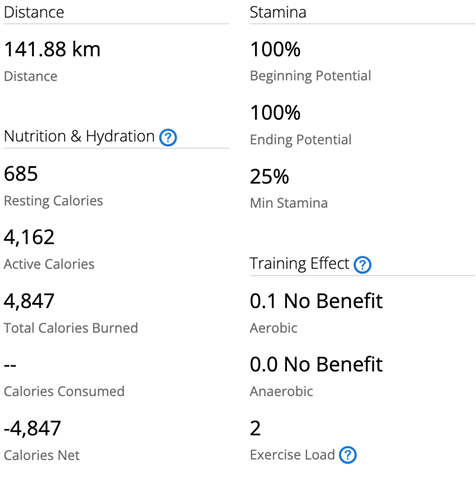Image resolution: width=476 pixels, height=480 pixels.
Task: Select the 685 Resting Calories value
Action: tap(21, 174)
